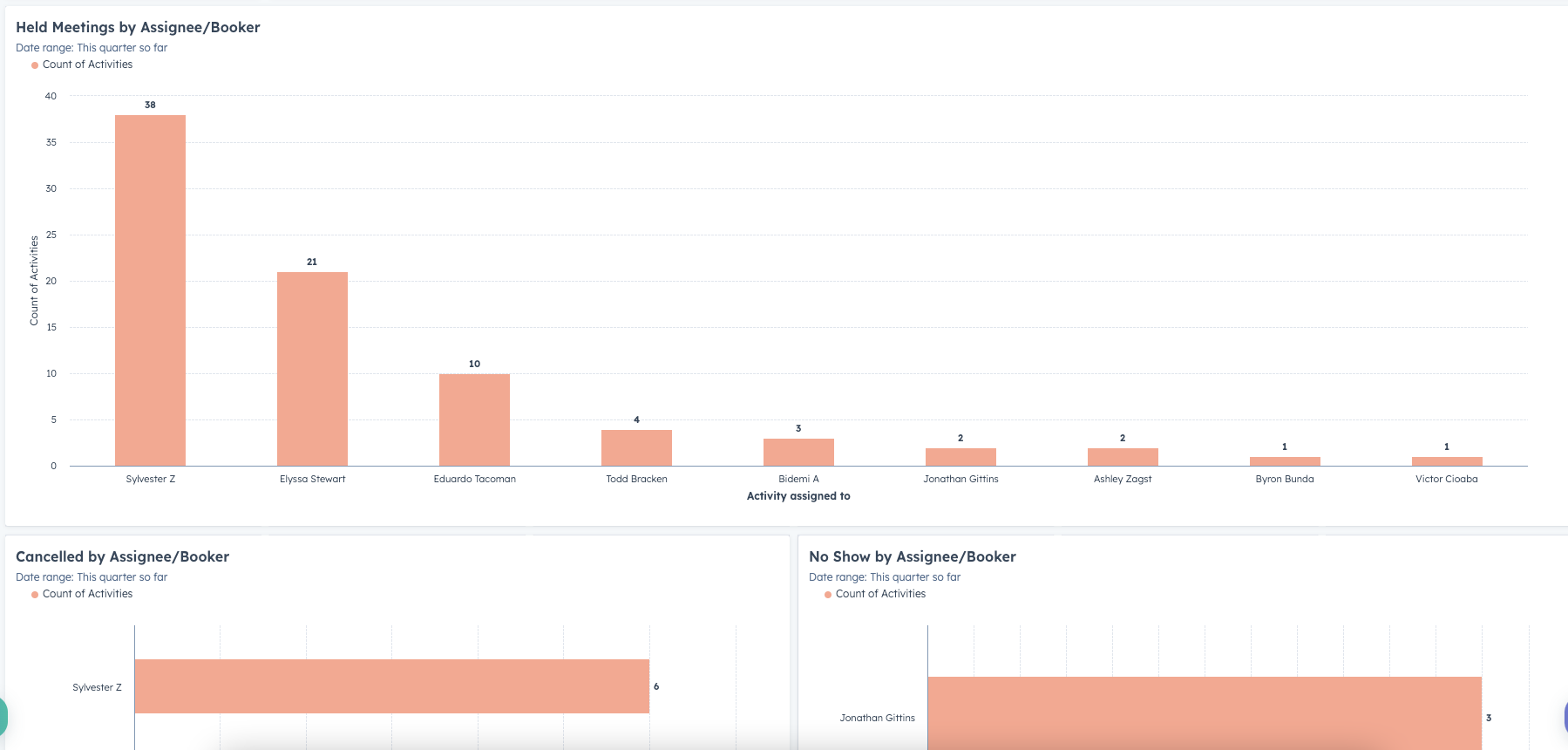The height and width of the screenshot is (750, 1568).
Task: Click the purple floating widget at right edge
Action: click(1565, 717)
